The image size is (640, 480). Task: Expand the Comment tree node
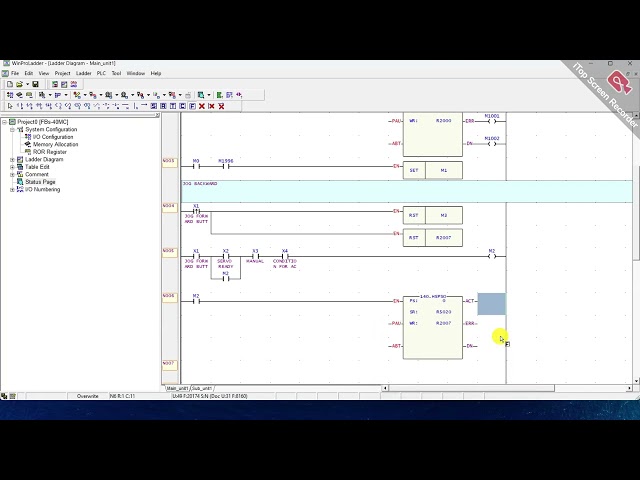click(x=12, y=174)
